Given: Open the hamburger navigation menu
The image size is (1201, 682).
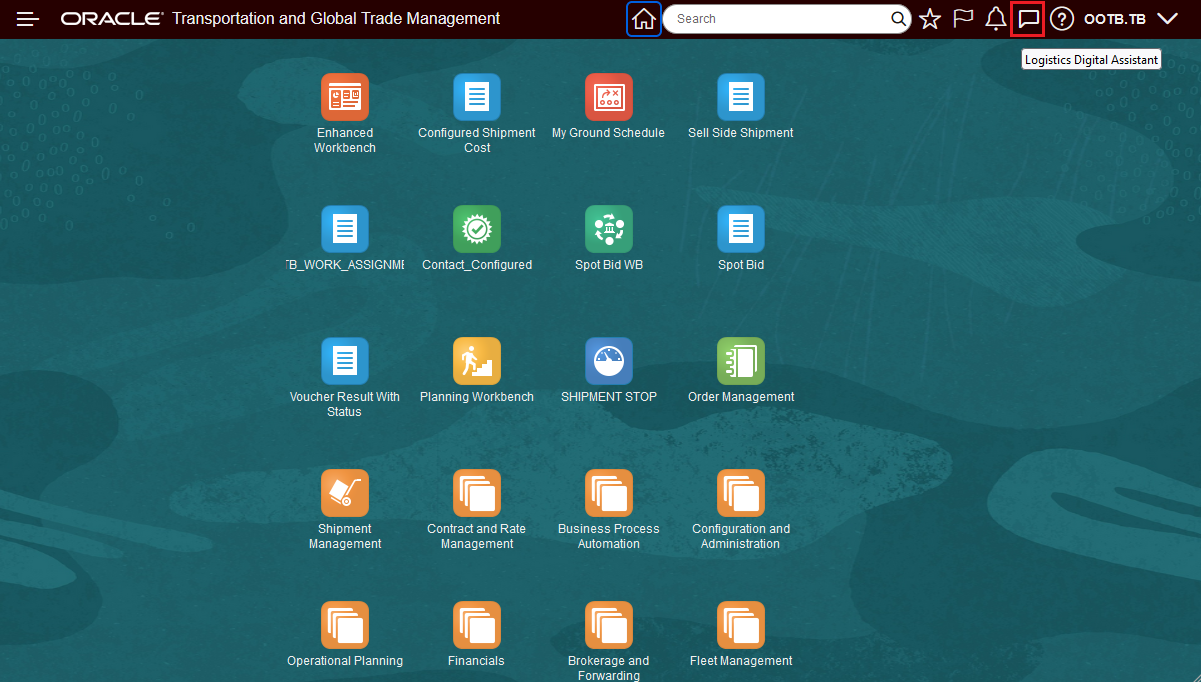Looking at the screenshot, I should 28,19.
